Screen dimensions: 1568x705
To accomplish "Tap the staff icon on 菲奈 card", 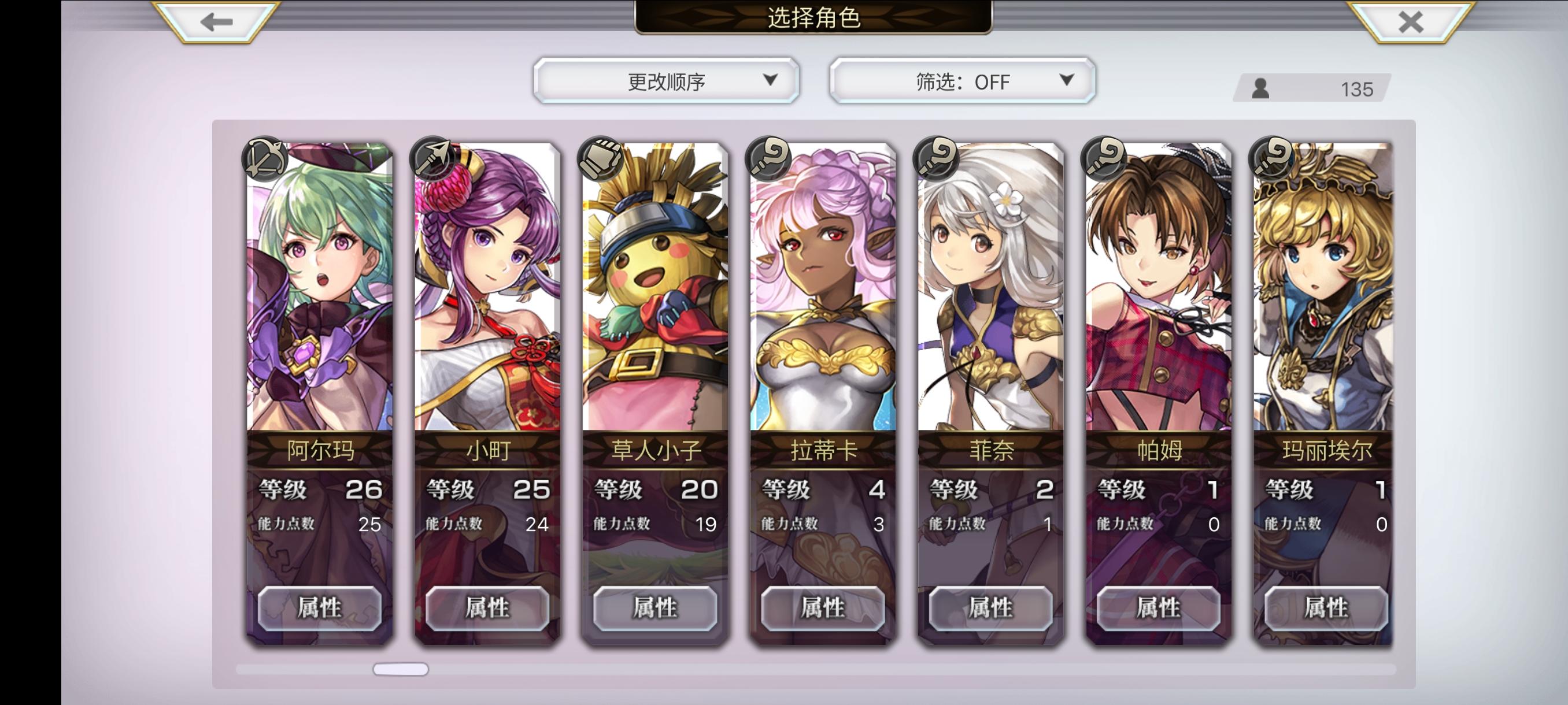I will point(936,159).
